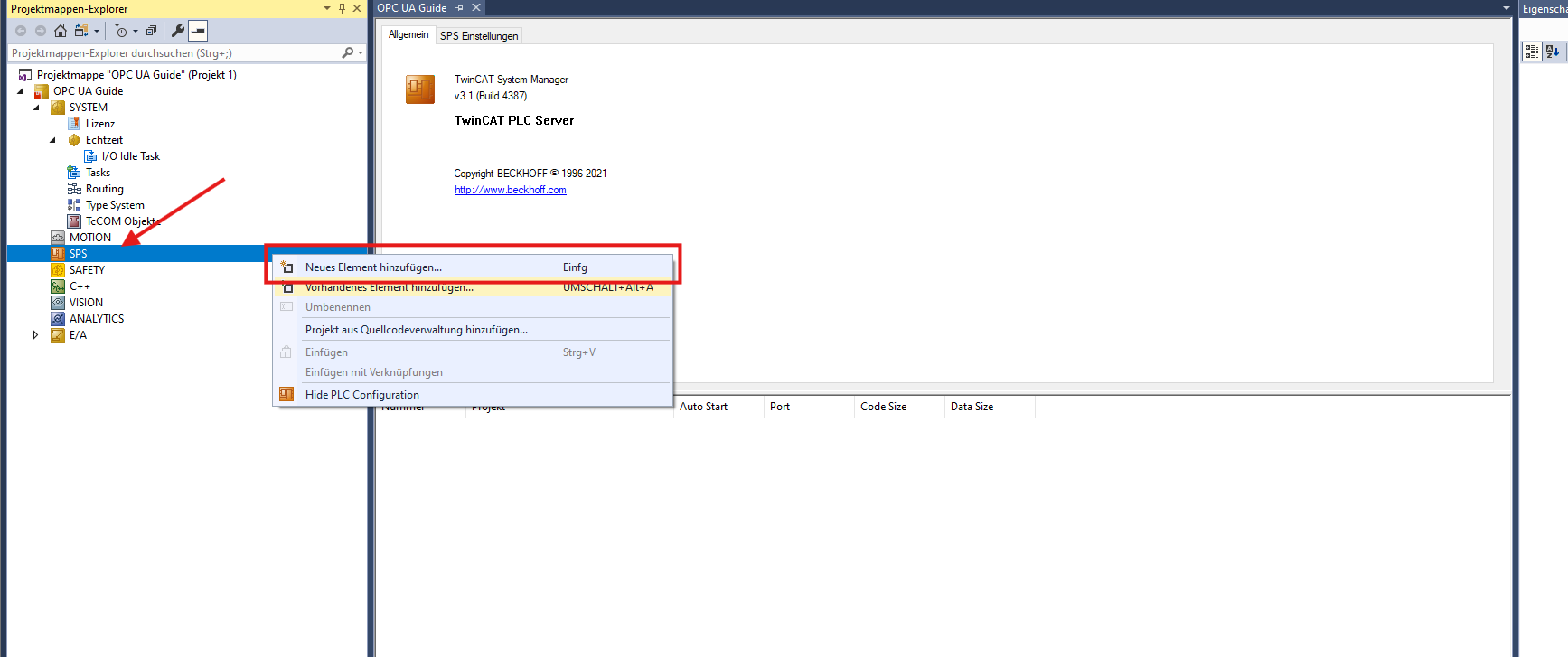Click the Lizenz node icon
Screen dimensions: 1568x657
[x=74, y=124]
